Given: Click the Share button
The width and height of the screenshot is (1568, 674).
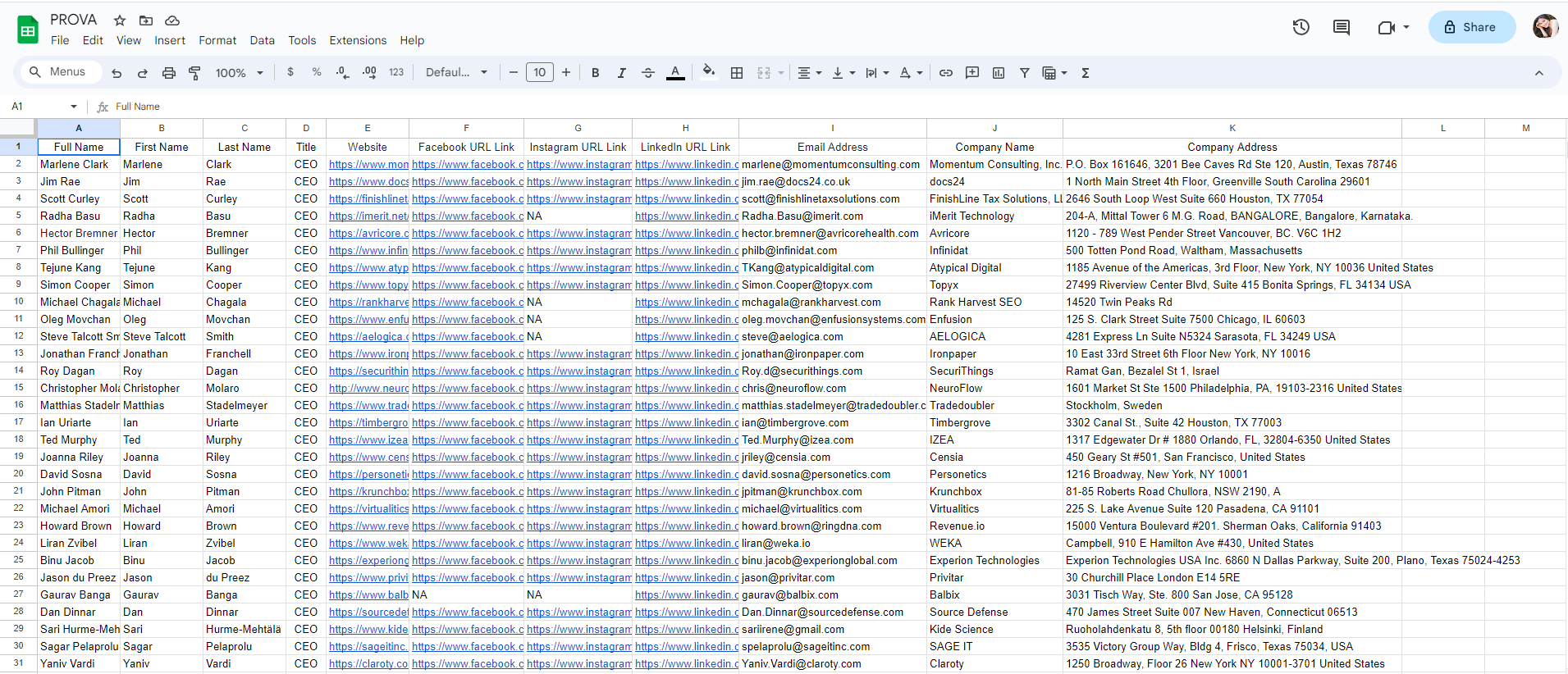Looking at the screenshot, I should (x=1471, y=27).
